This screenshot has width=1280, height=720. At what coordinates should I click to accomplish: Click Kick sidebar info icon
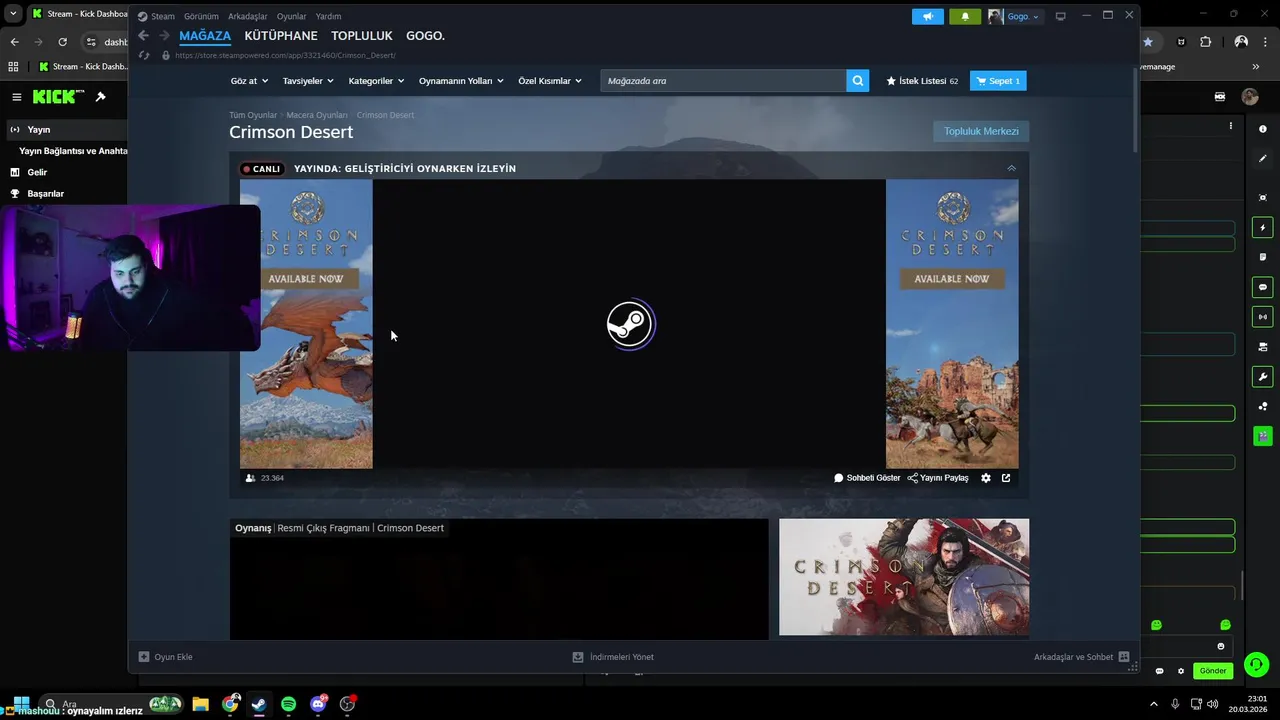(1263, 129)
